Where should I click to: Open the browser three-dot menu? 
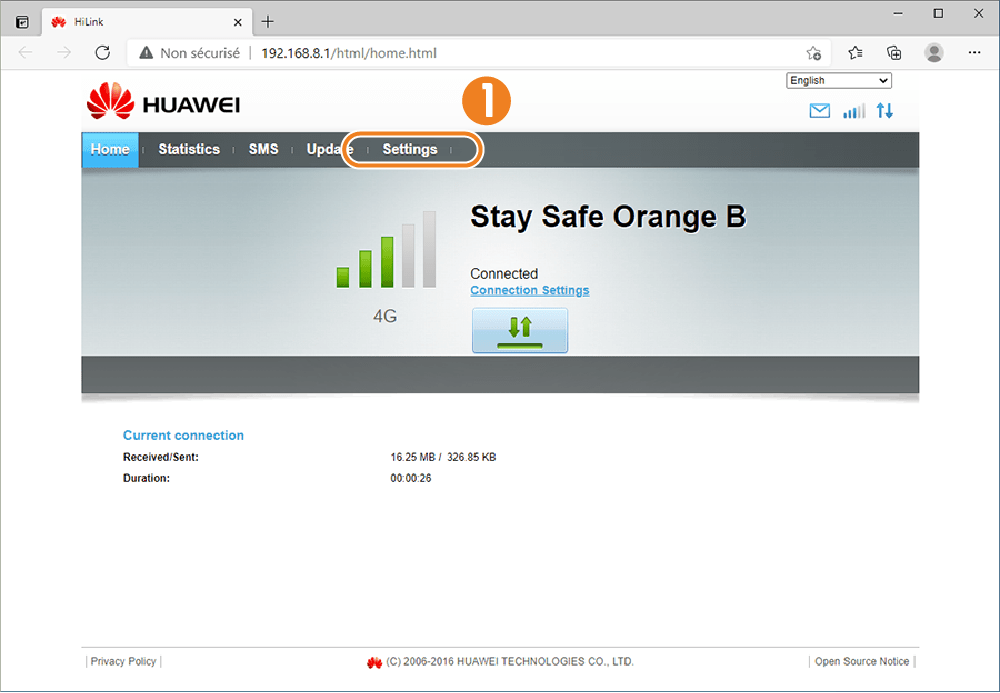pos(974,53)
